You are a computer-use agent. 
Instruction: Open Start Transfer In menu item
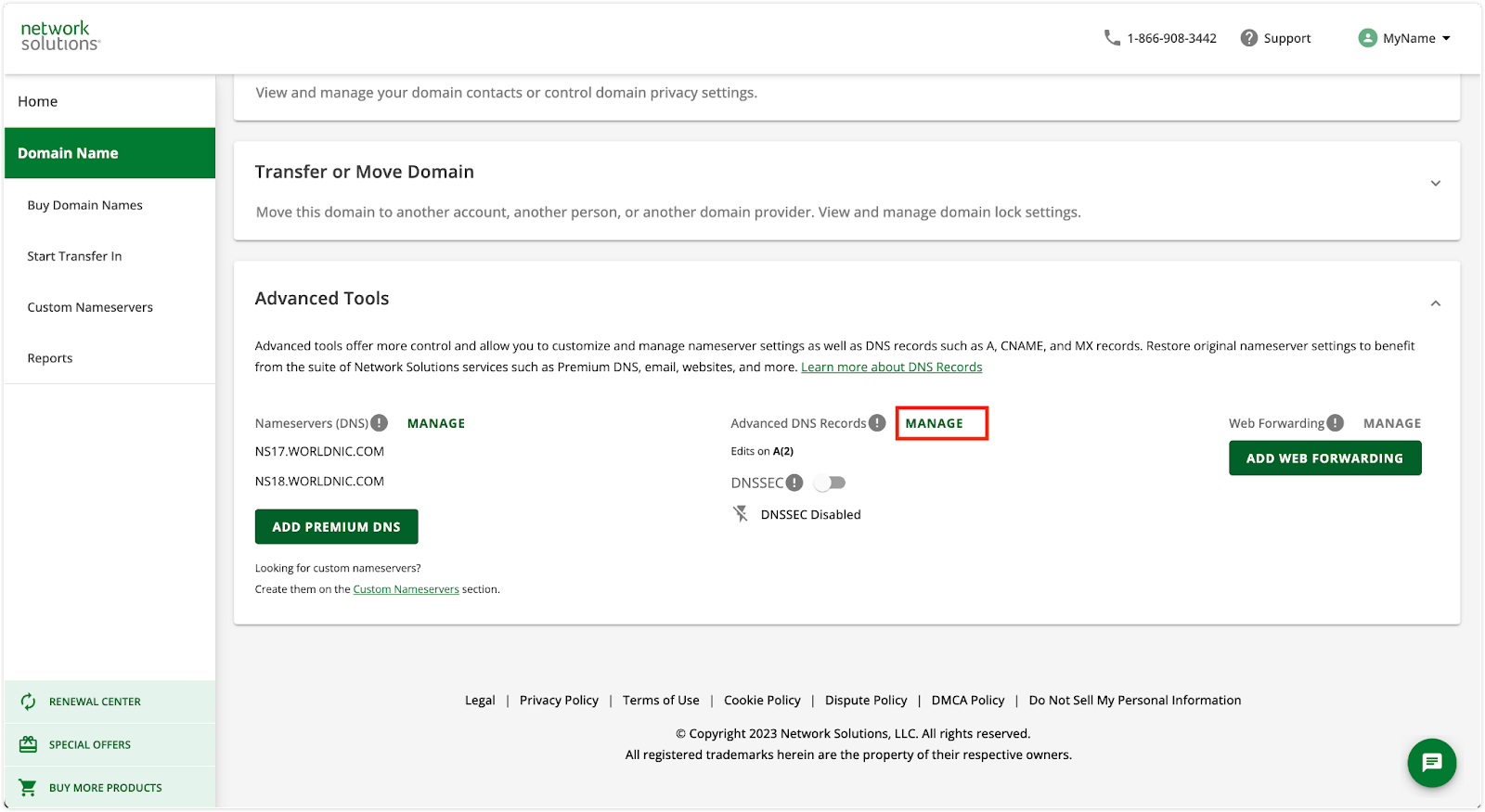tap(74, 256)
